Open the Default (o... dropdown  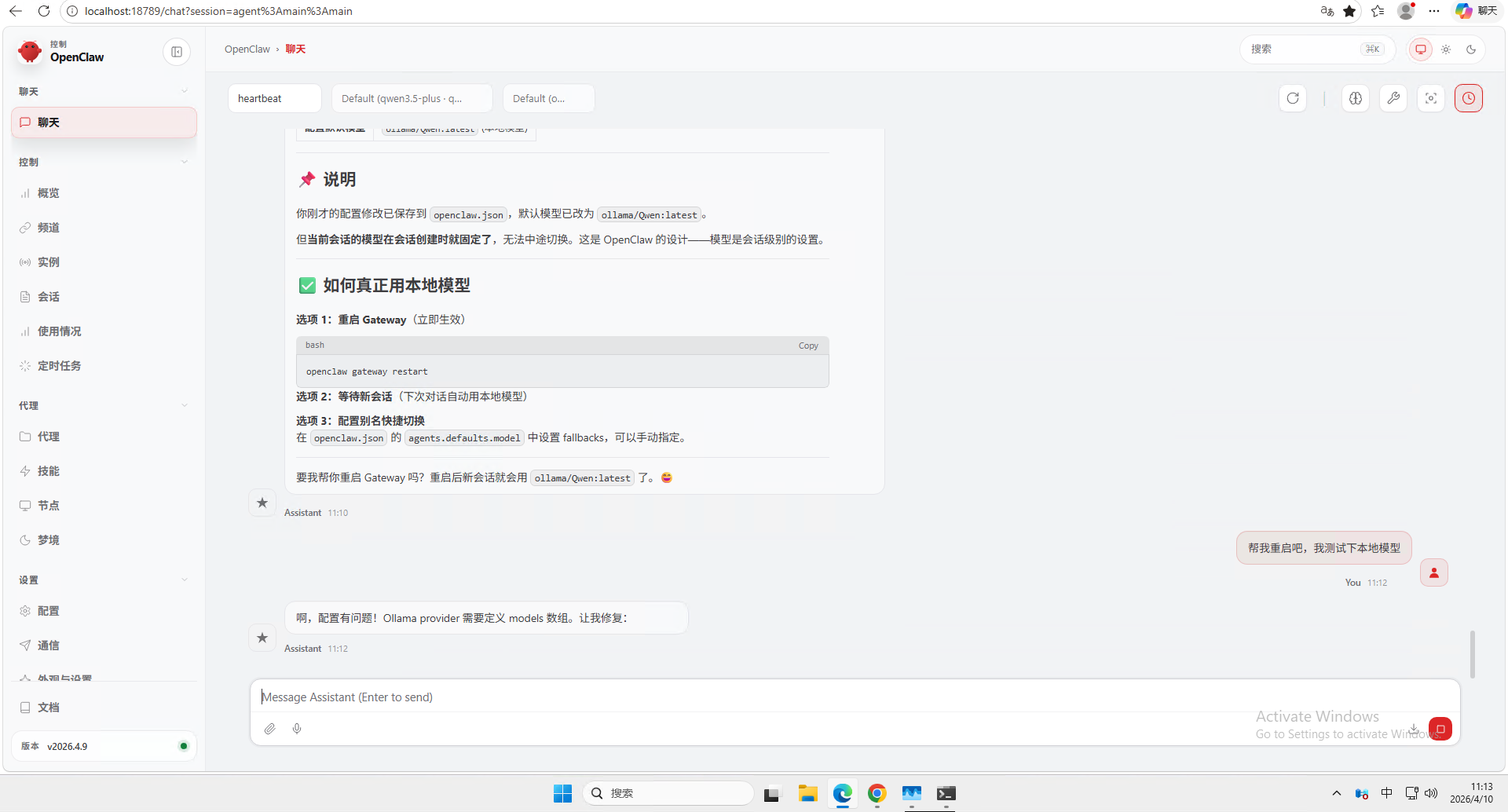click(548, 98)
